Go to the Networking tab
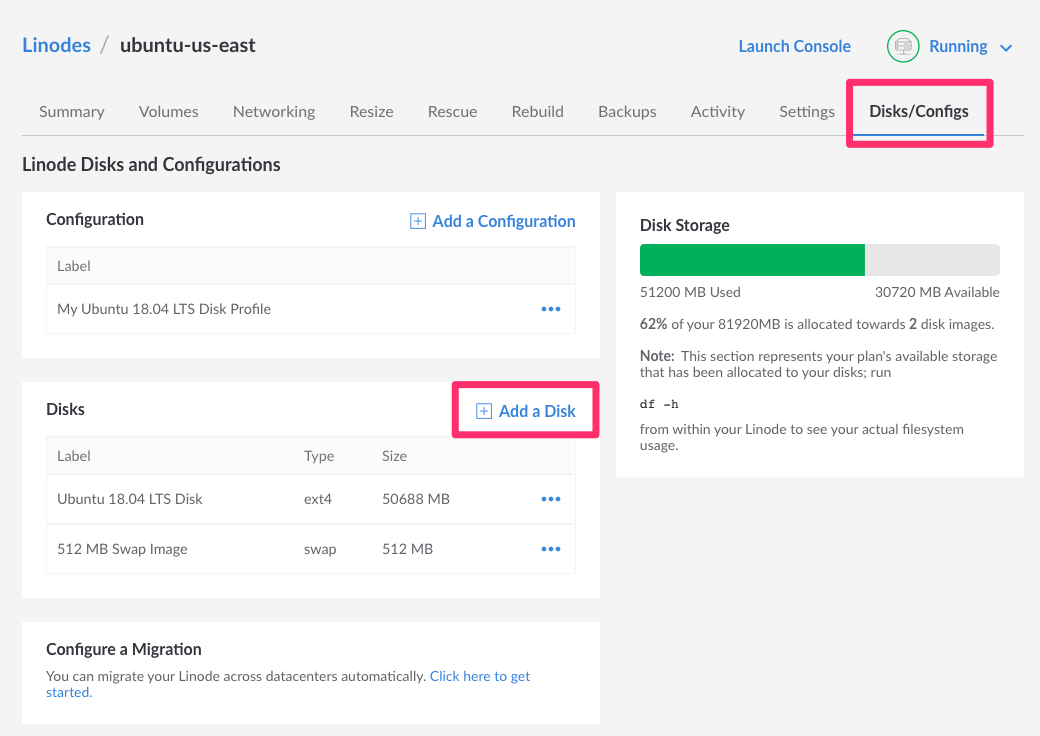This screenshot has height=736, width=1040. point(273,111)
